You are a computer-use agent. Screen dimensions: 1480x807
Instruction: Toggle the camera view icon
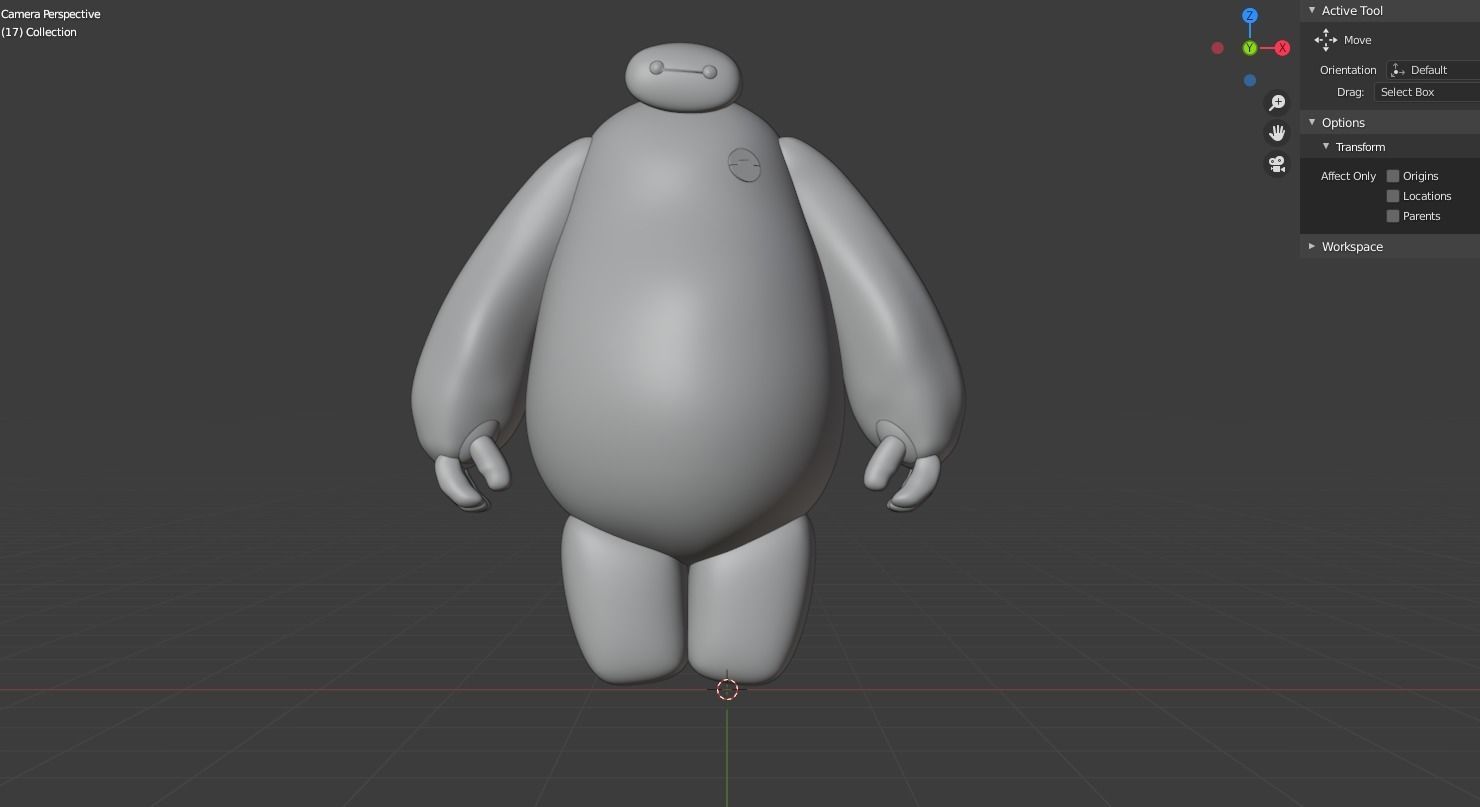1277,164
